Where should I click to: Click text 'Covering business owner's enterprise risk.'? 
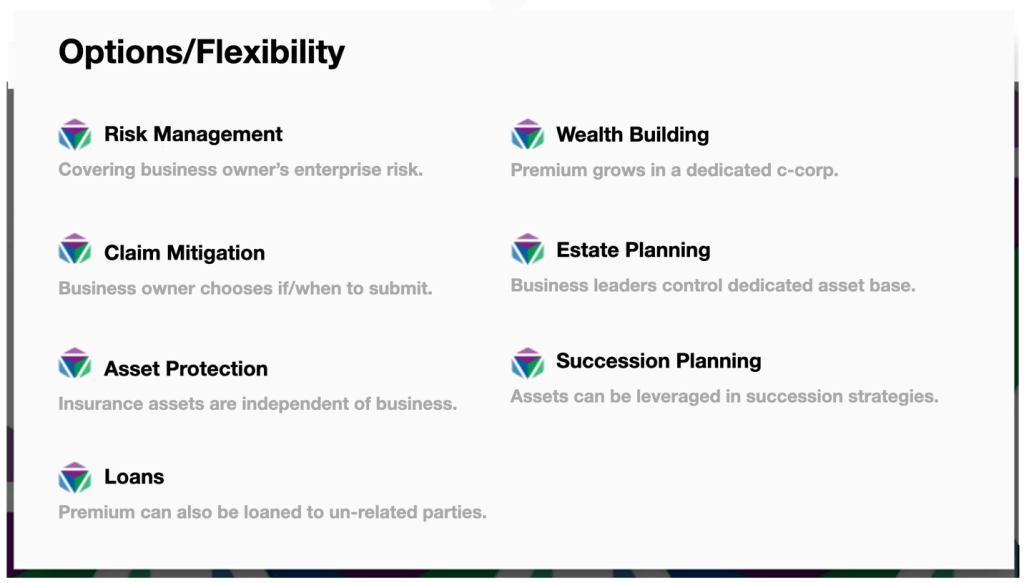coord(240,170)
